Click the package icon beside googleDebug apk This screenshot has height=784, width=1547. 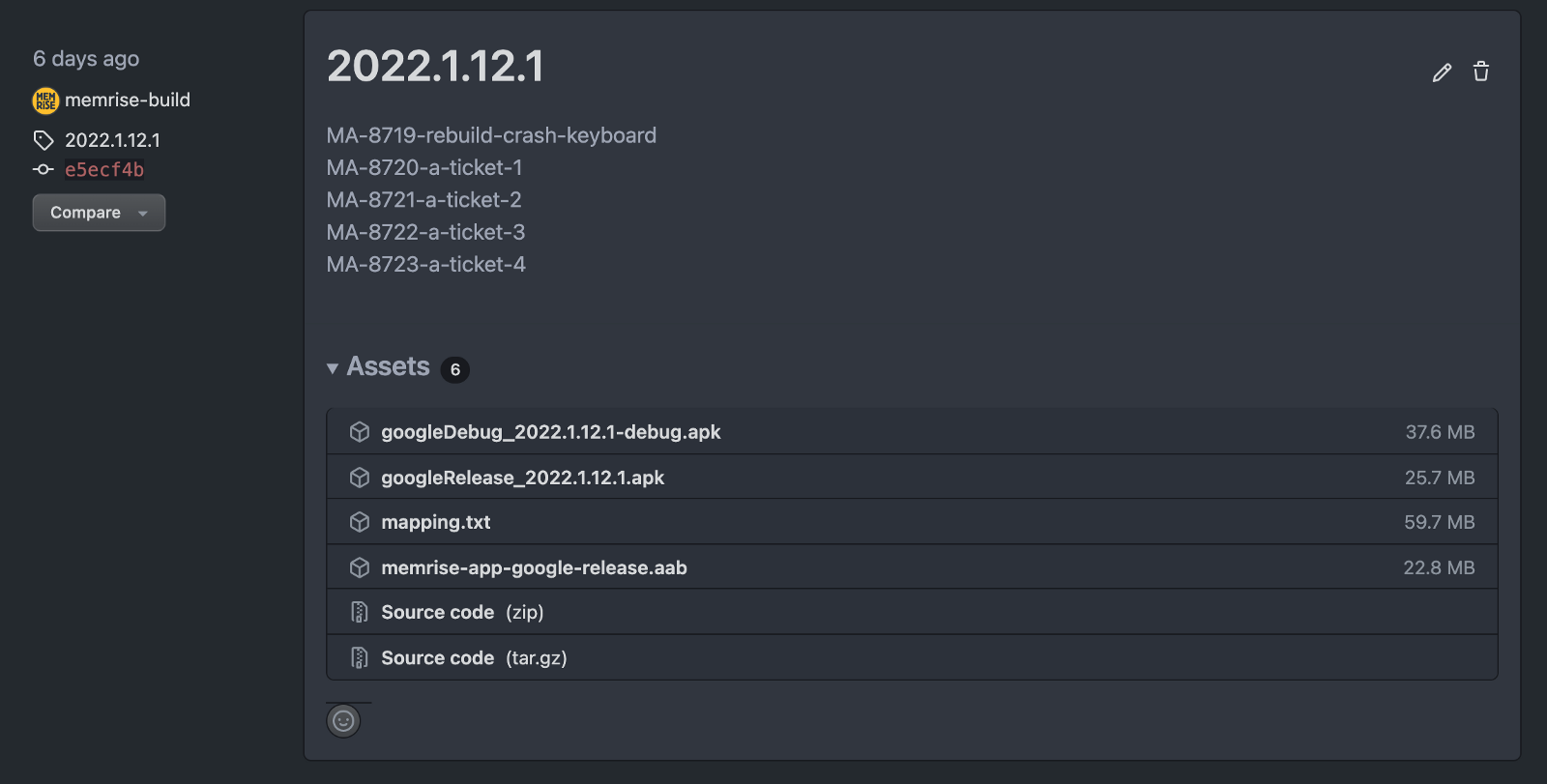click(359, 432)
